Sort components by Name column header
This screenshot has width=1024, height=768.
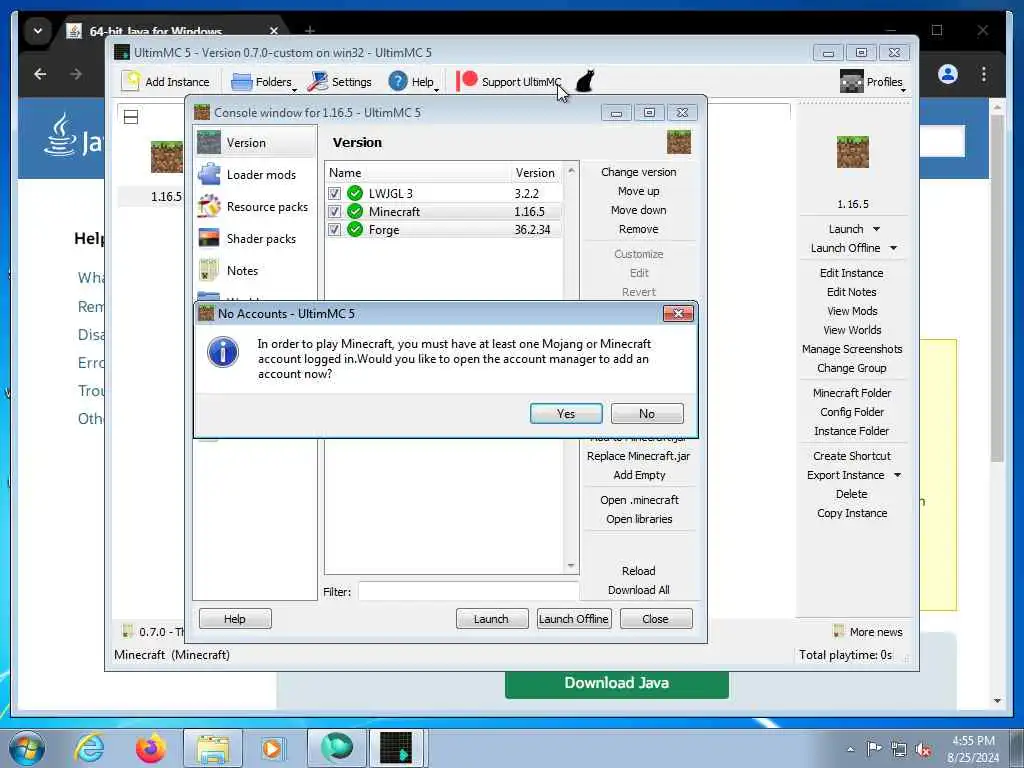[418, 172]
